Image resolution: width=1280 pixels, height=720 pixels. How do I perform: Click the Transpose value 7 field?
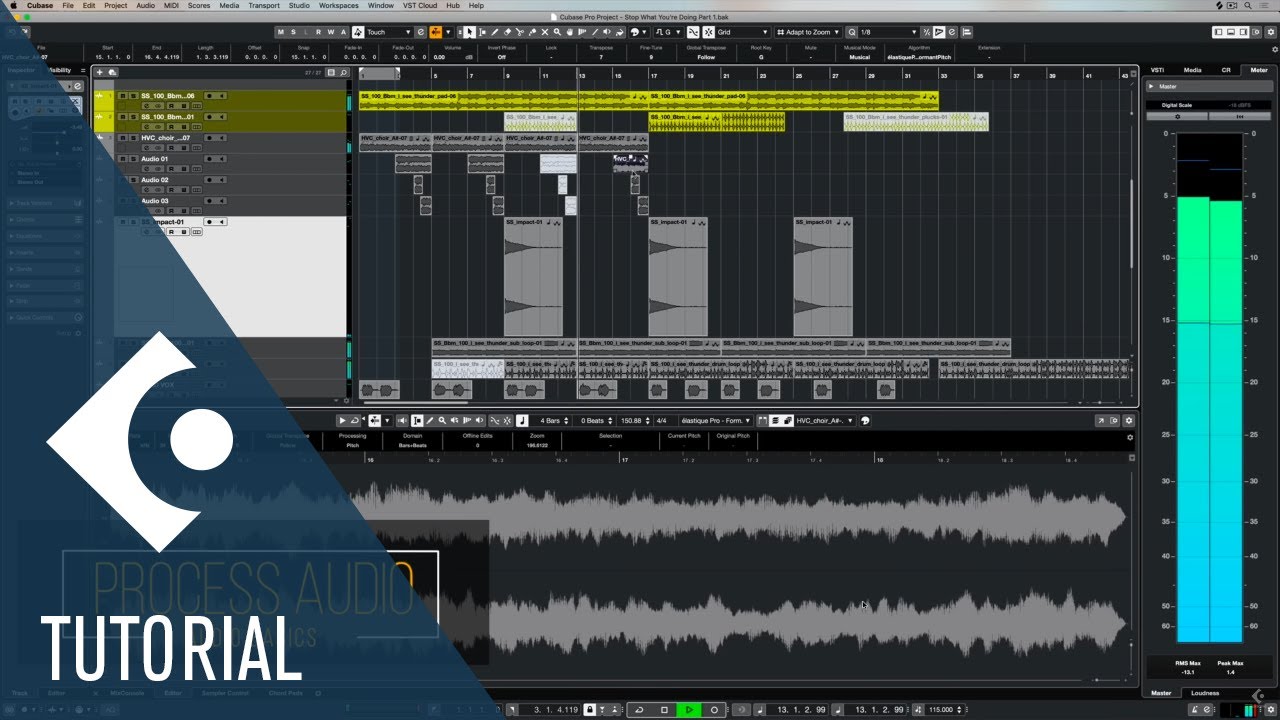[601, 57]
